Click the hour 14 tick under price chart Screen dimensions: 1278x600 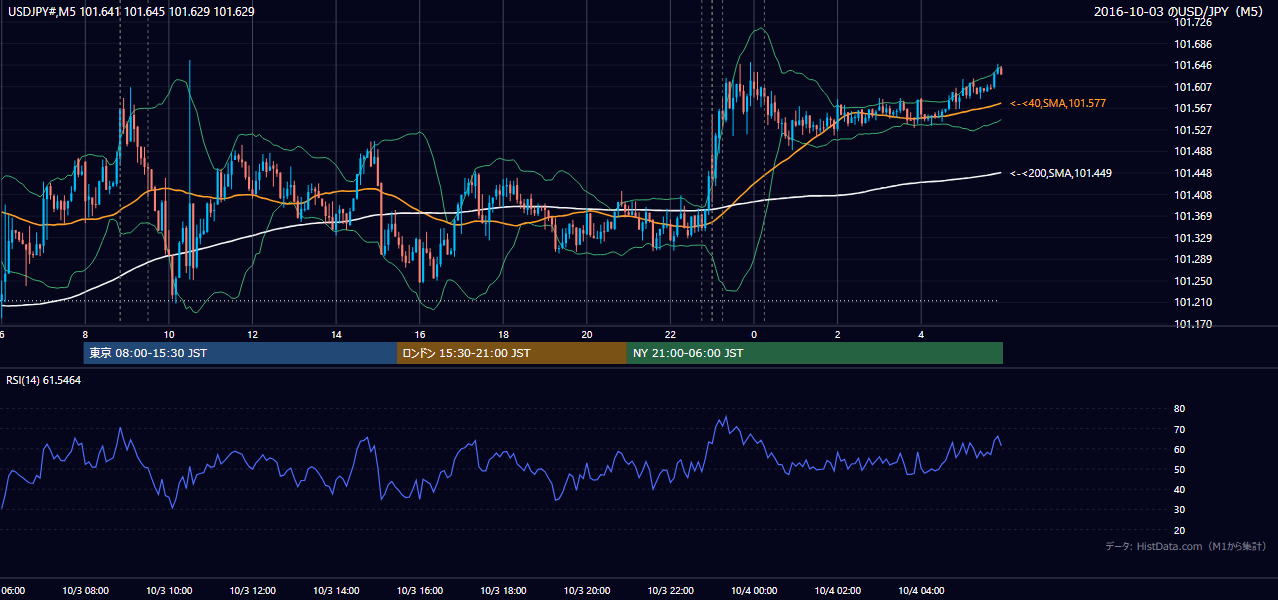pos(336,334)
